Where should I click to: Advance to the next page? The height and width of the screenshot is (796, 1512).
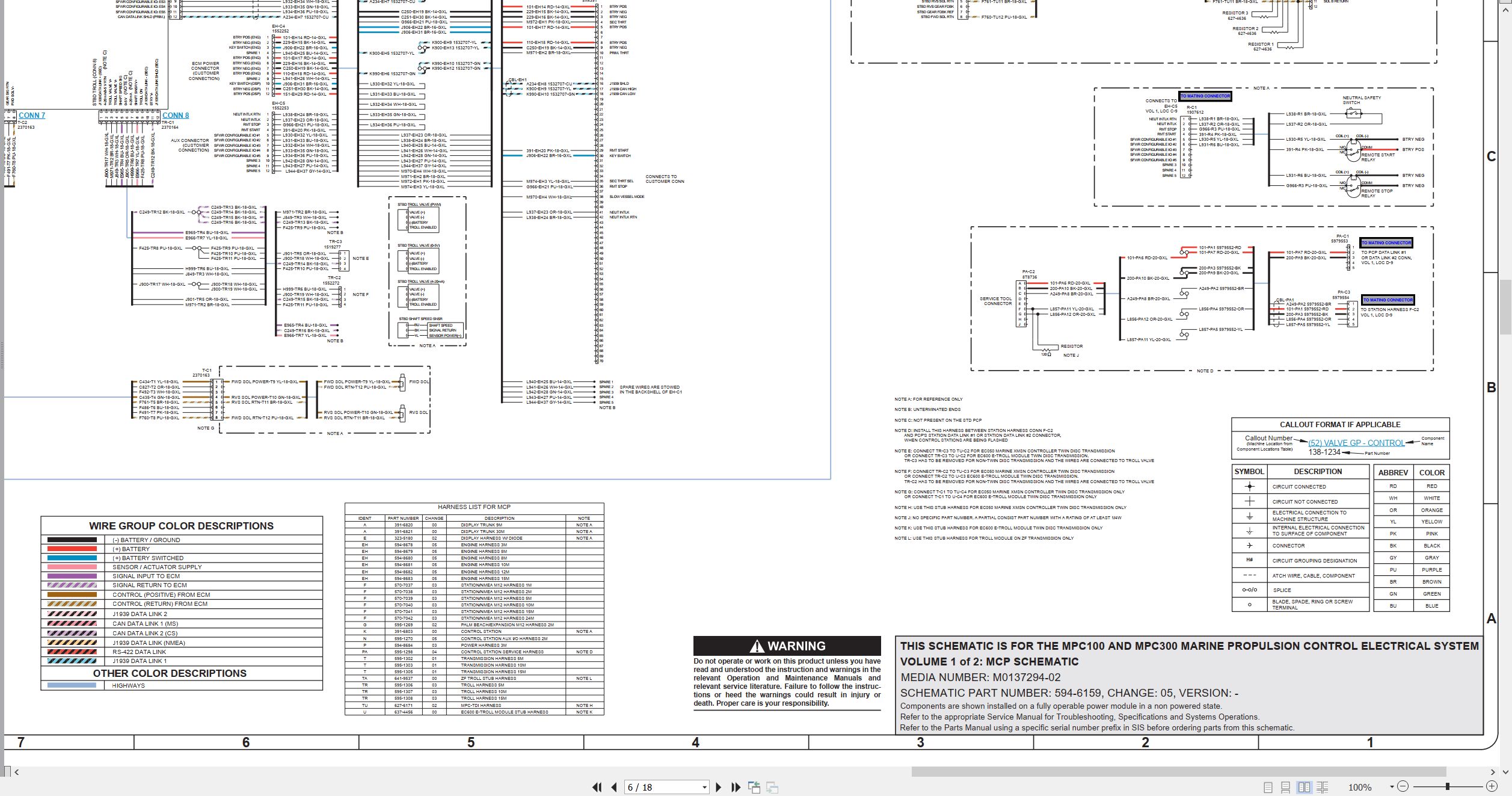[718, 787]
